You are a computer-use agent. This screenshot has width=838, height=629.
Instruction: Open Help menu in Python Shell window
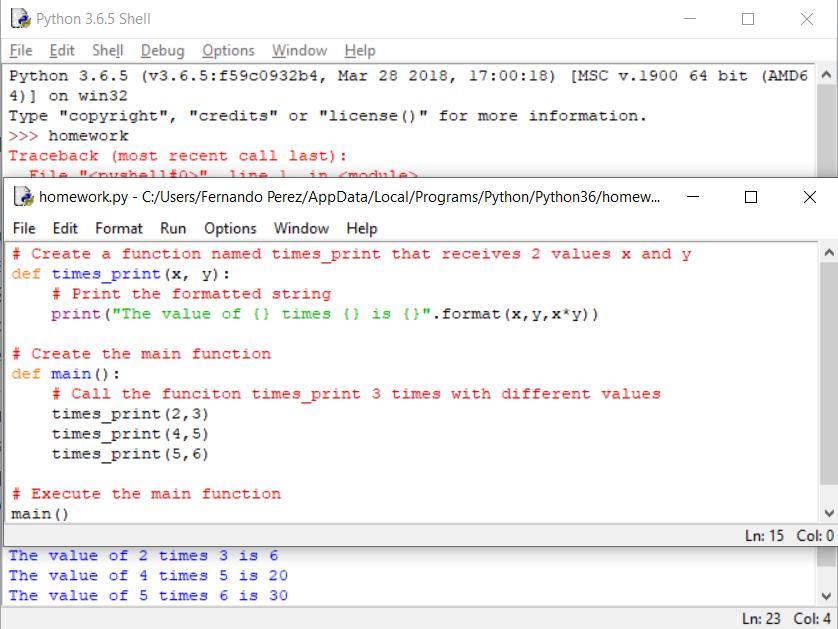click(360, 51)
